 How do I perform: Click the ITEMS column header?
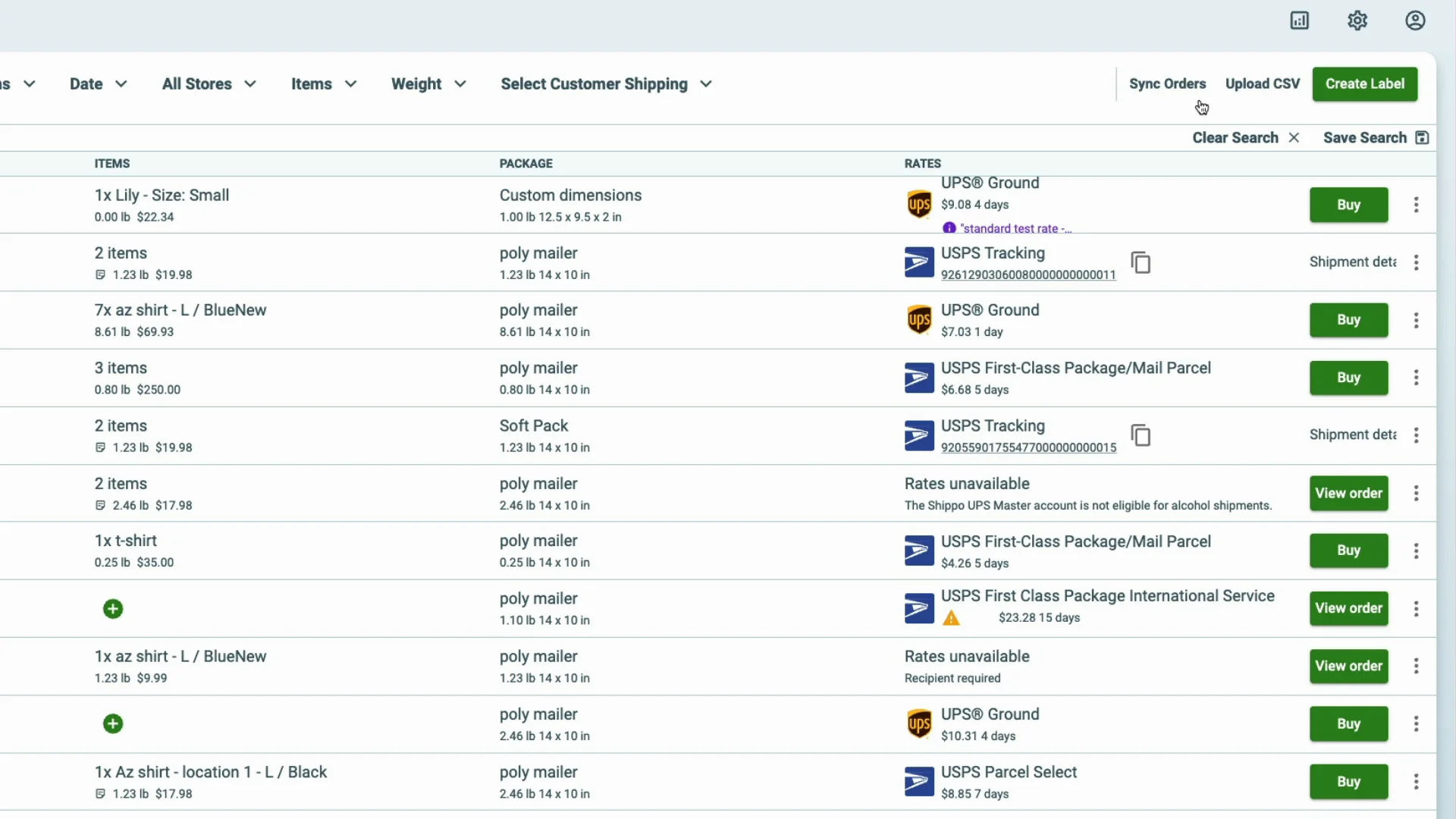[112, 164]
